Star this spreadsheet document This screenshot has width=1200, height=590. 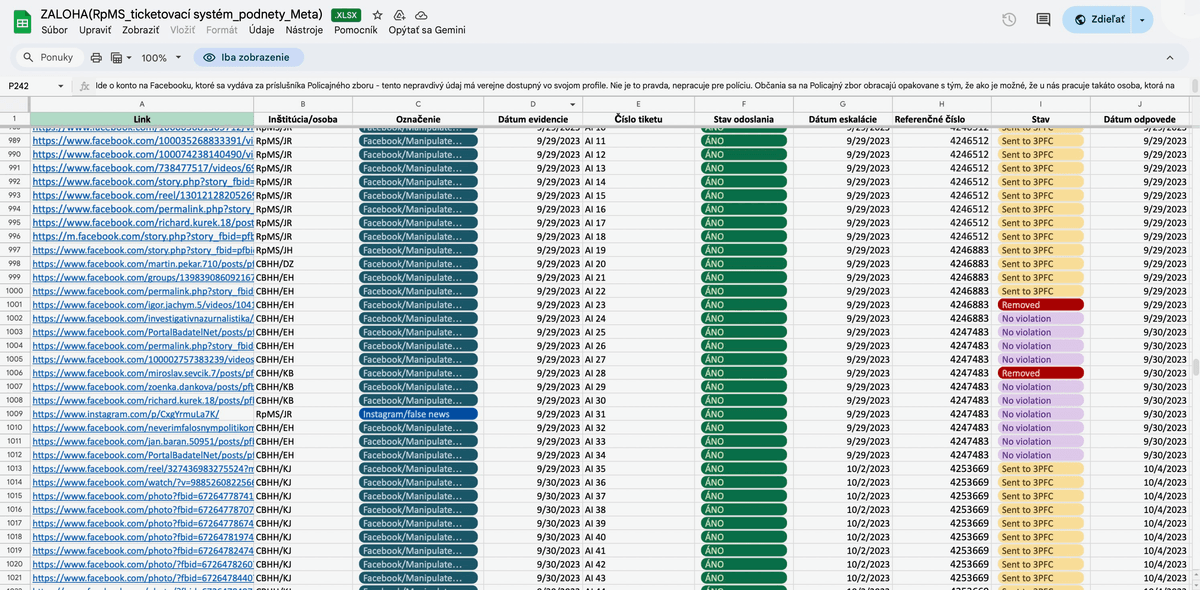pos(377,15)
